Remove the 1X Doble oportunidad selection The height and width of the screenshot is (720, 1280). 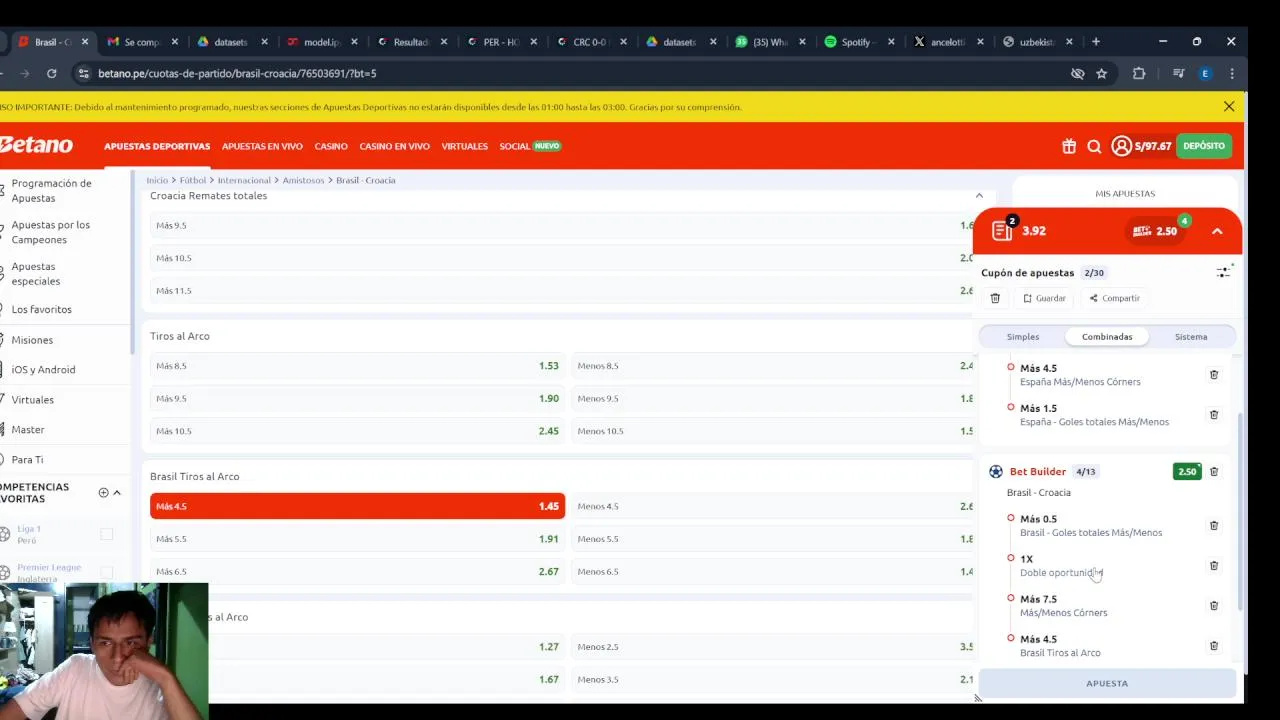1214,565
